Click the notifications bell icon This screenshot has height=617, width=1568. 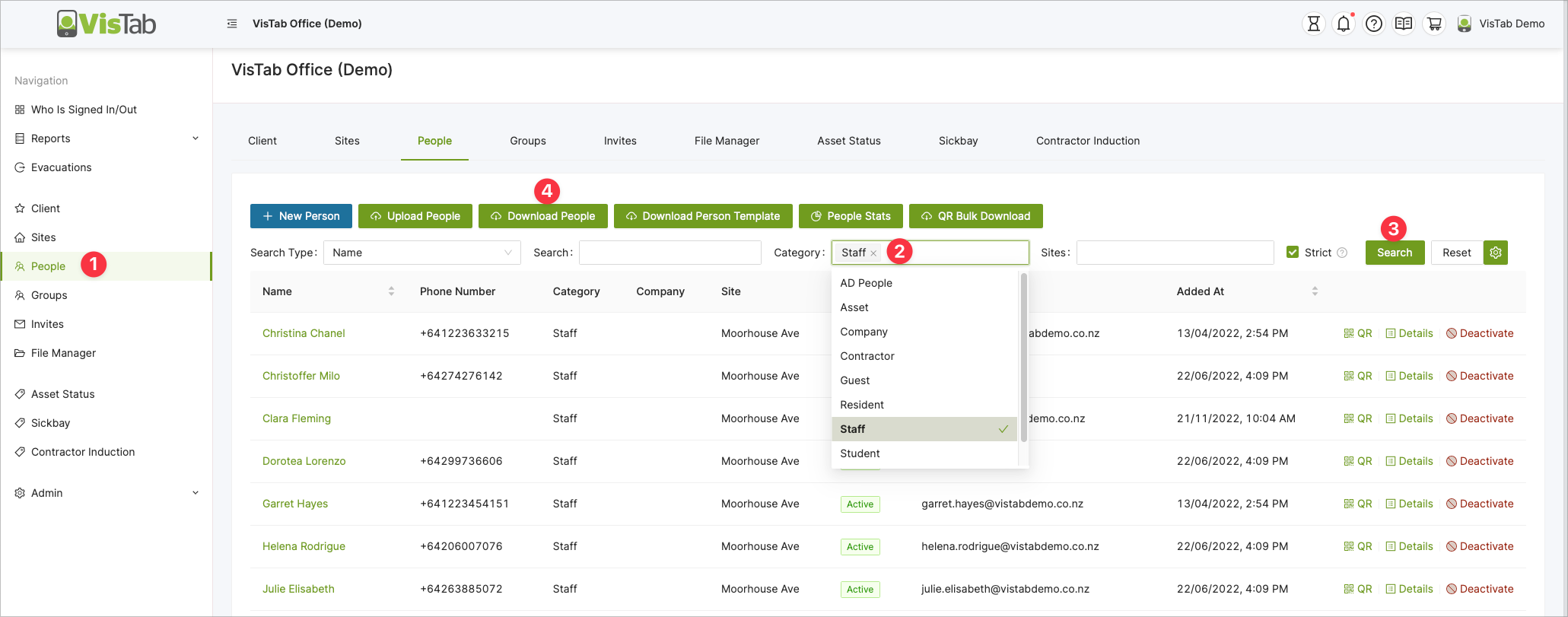pyautogui.click(x=1344, y=24)
